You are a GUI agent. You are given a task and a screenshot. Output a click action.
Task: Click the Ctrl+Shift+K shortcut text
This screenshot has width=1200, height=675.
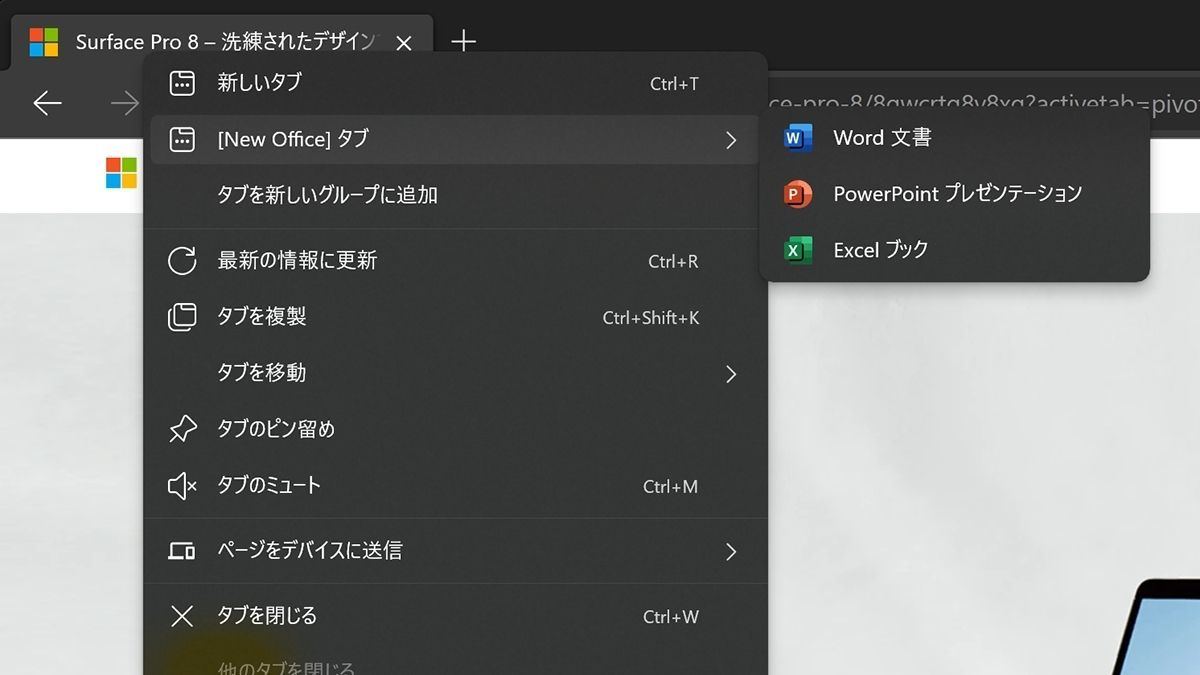pyautogui.click(x=651, y=318)
